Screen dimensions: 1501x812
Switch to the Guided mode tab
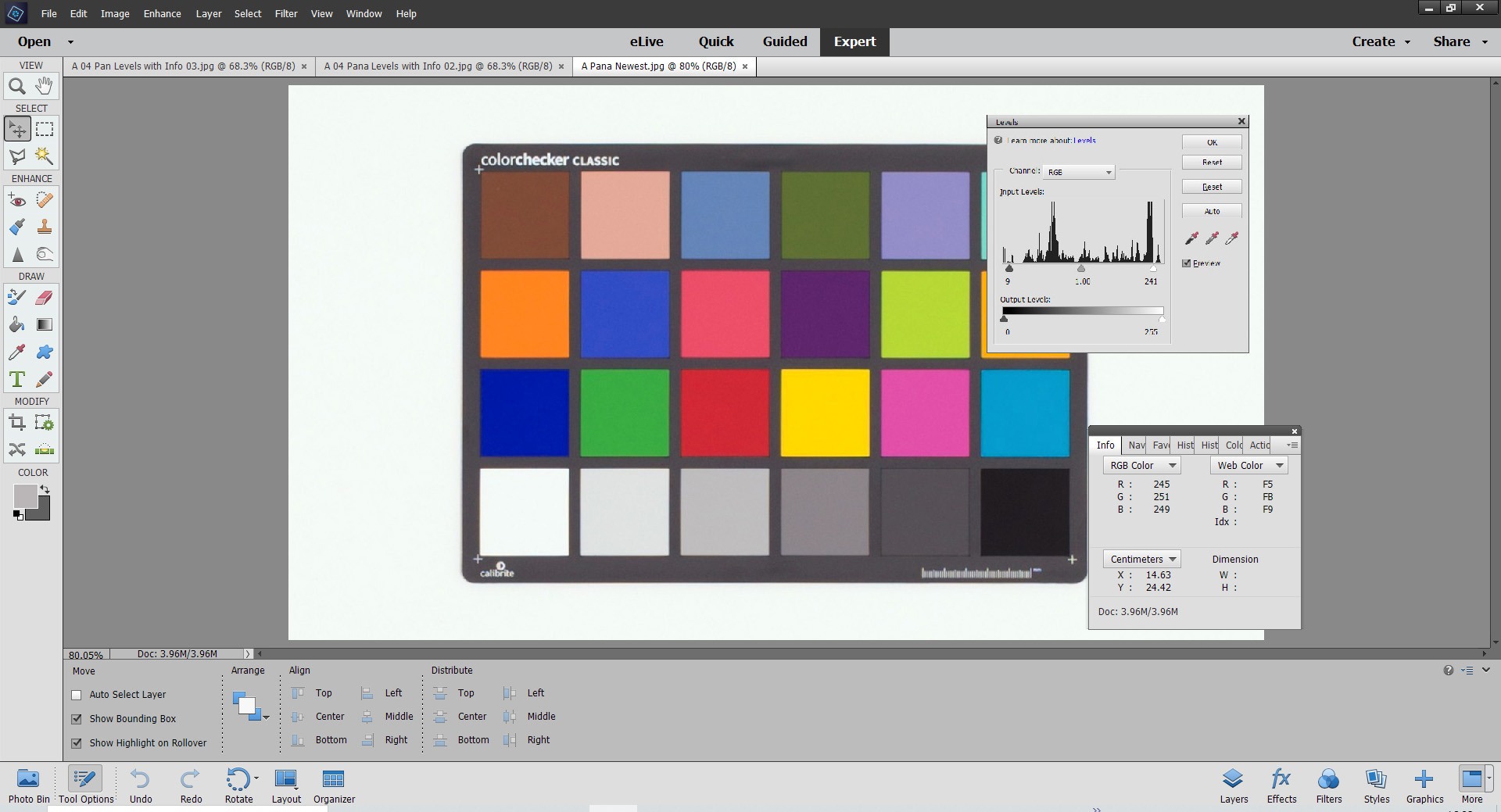[784, 41]
